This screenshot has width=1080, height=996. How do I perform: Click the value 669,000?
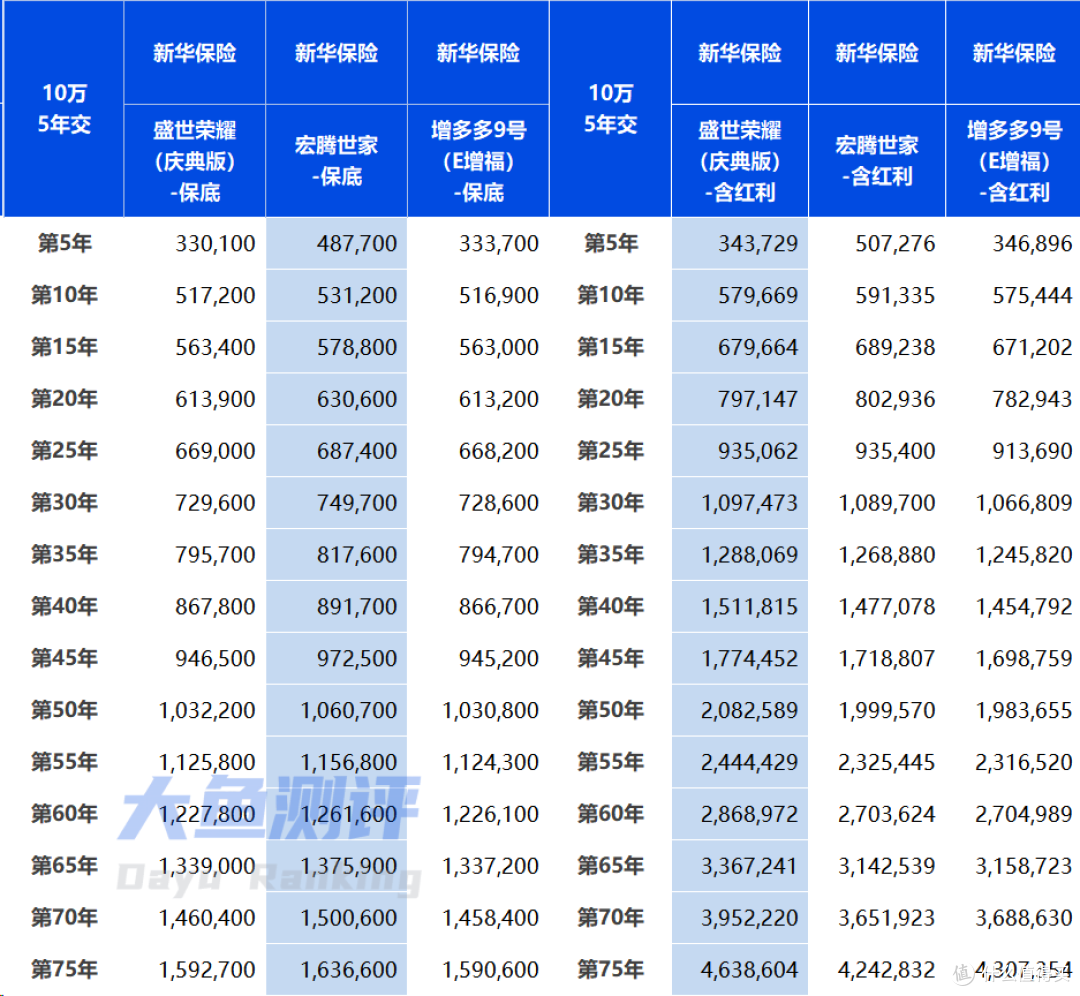[x=215, y=451]
